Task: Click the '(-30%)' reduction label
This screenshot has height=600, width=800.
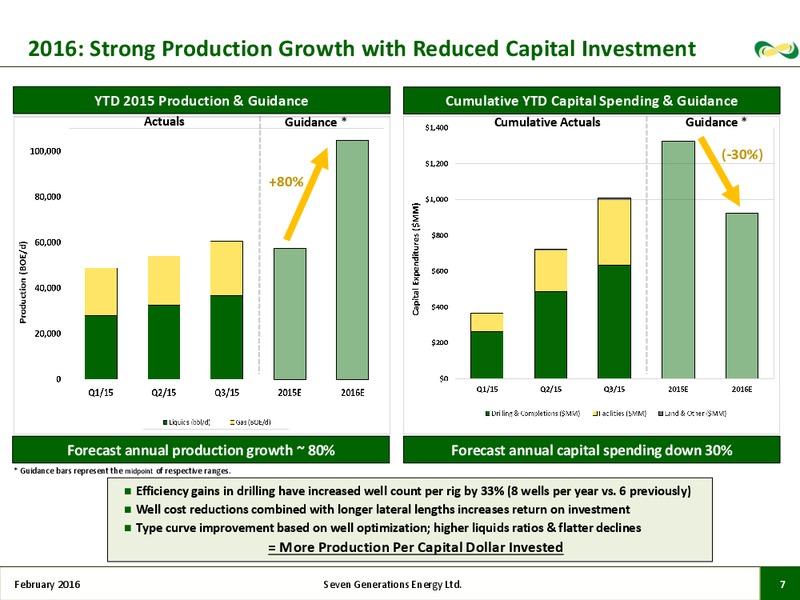Action: click(x=742, y=154)
